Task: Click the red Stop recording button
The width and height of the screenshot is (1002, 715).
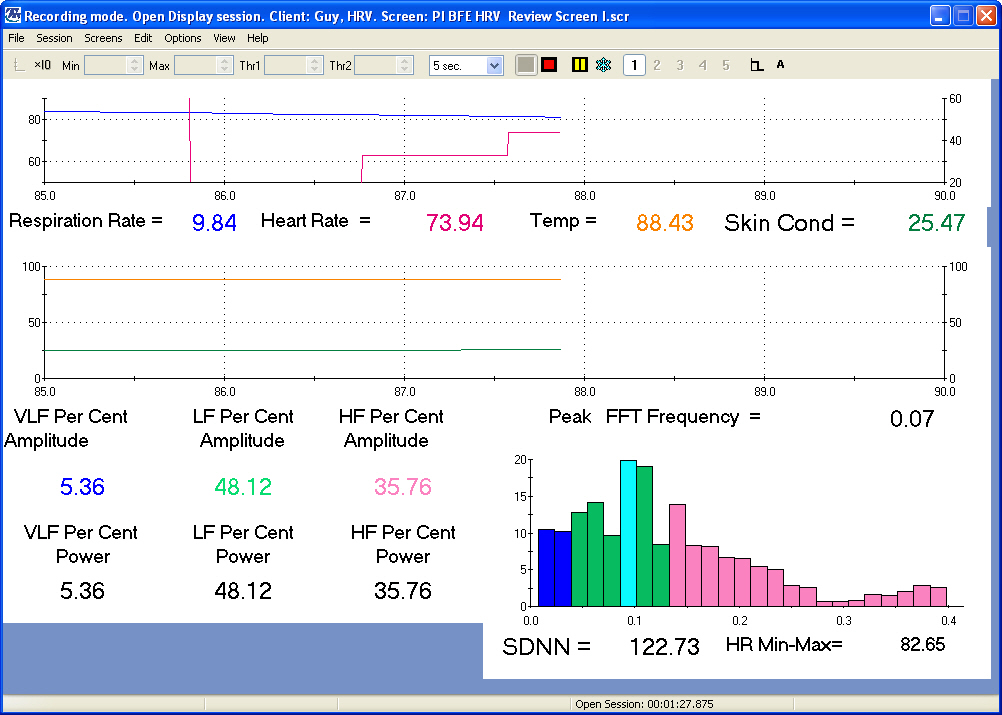Action: click(549, 65)
